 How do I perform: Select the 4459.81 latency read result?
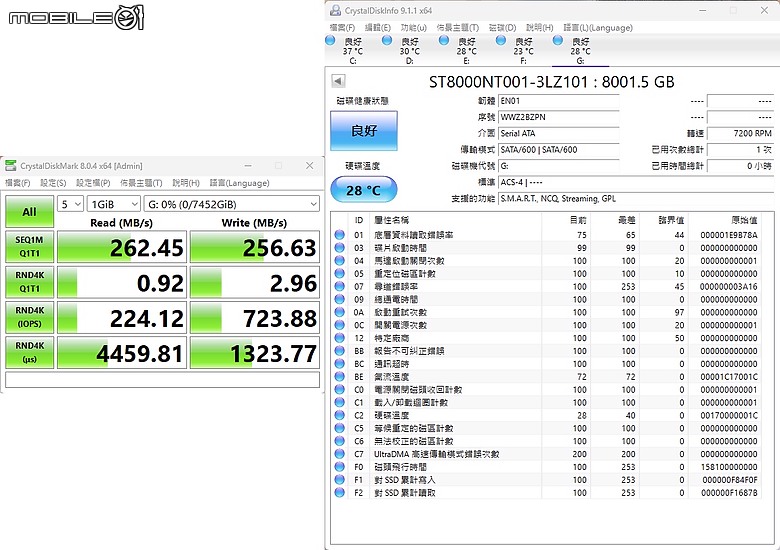(122, 353)
